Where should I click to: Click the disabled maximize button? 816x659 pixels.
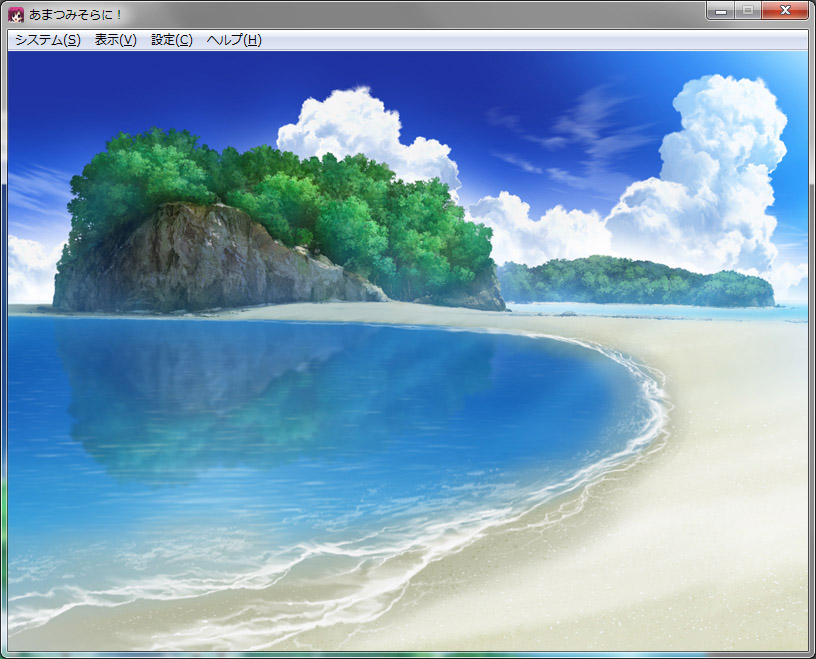point(748,10)
